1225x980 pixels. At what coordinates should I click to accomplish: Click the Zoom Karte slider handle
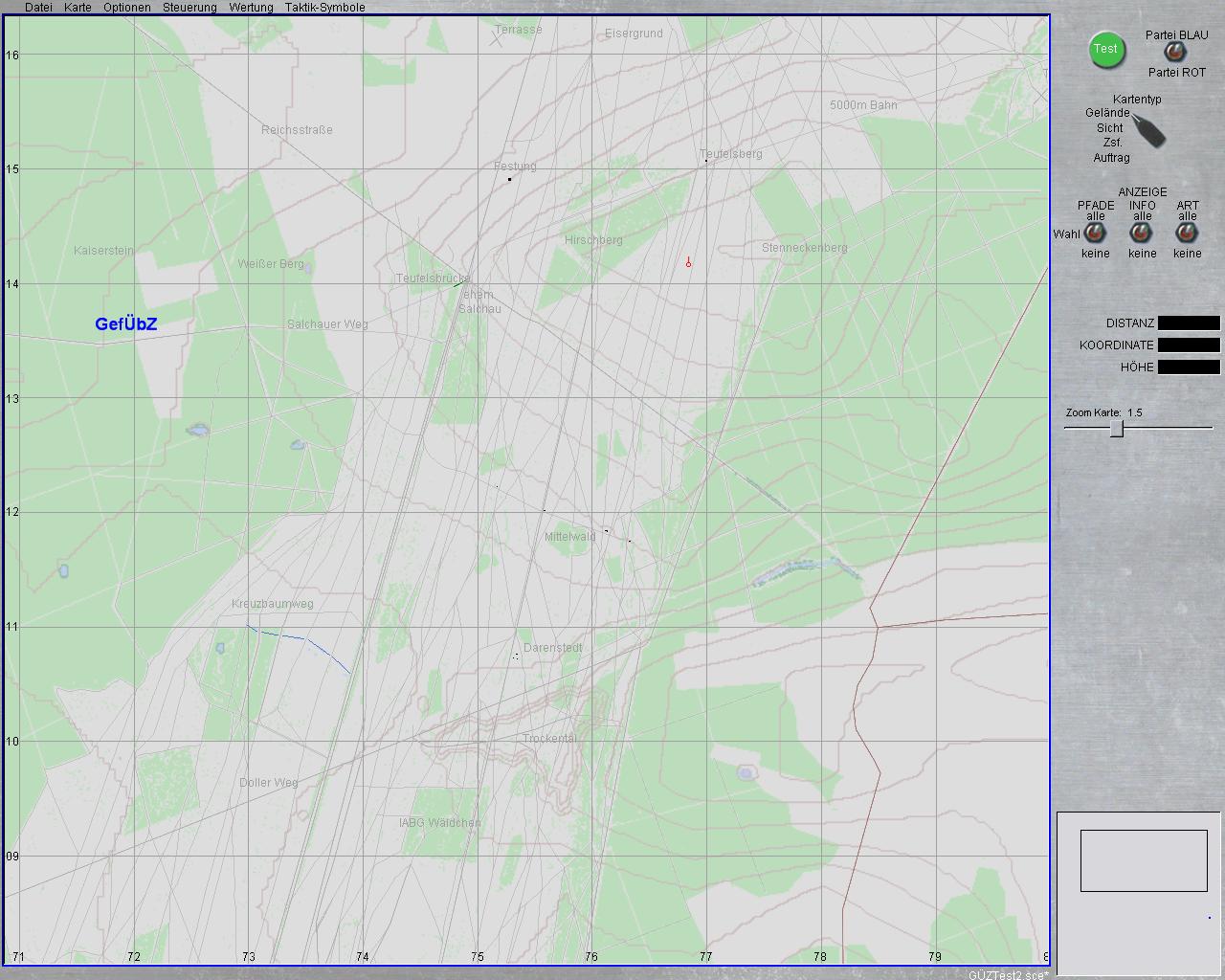1116,429
